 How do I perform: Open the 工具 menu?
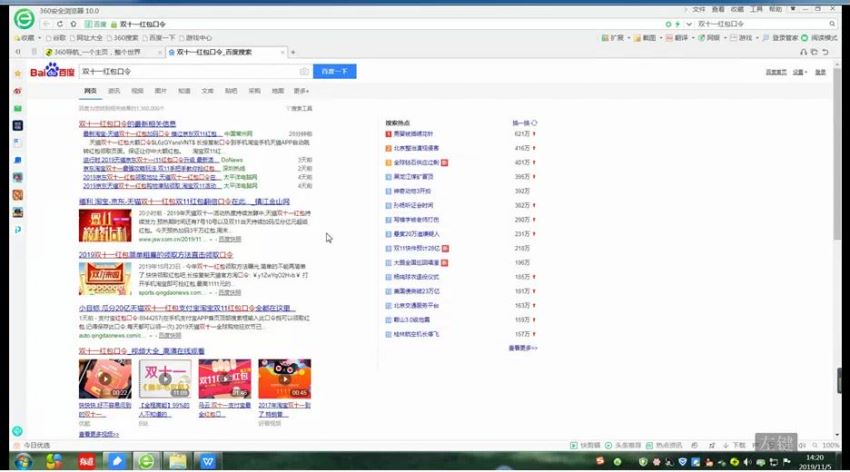(x=756, y=10)
